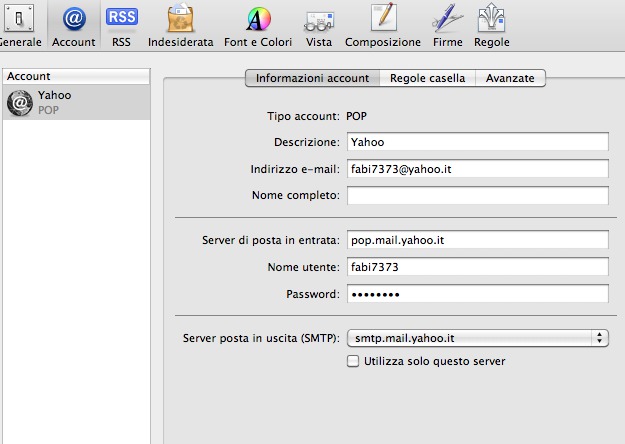The width and height of the screenshot is (625, 444).
Task: Click the Nome utente field
Action: [478, 267]
